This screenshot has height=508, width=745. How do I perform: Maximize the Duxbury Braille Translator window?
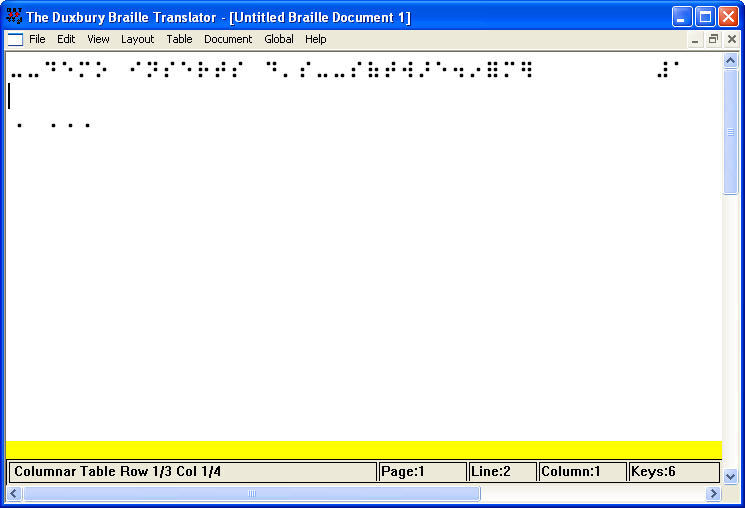(705, 17)
